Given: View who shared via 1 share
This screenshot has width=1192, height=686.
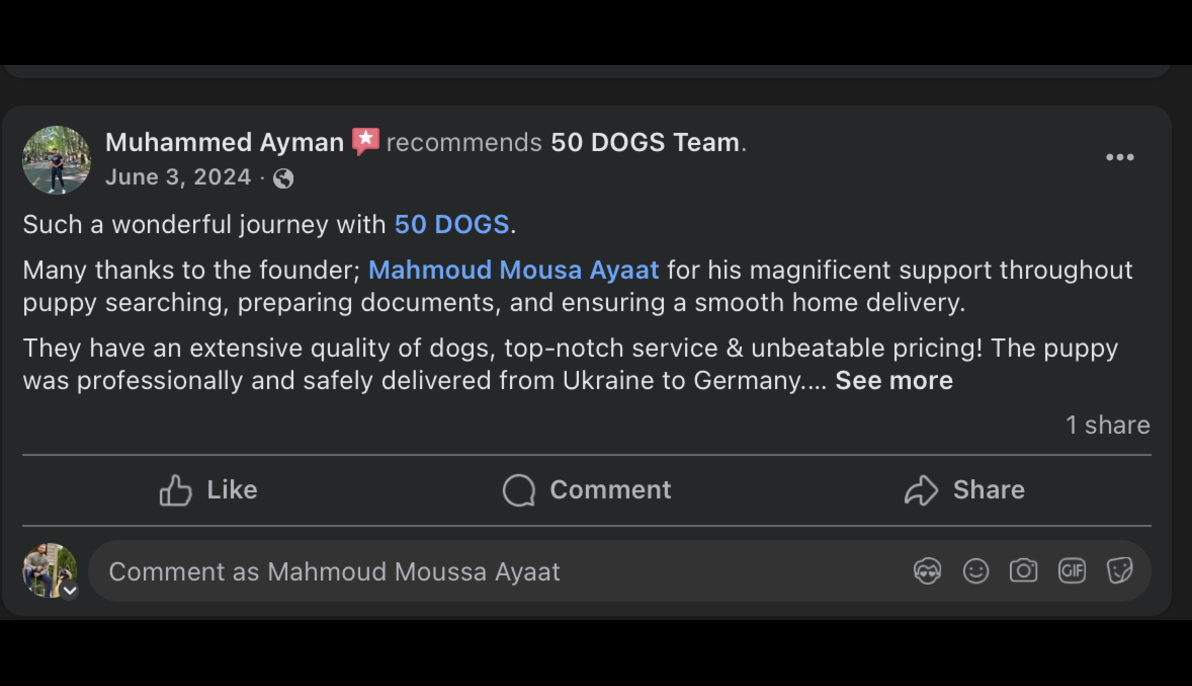Looking at the screenshot, I should (1107, 425).
